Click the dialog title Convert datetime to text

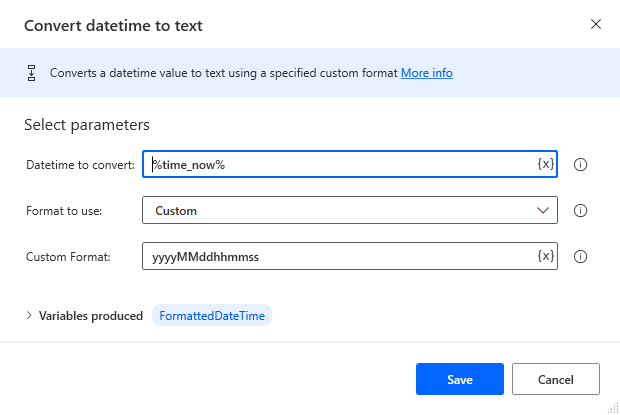pyautogui.click(x=113, y=25)
